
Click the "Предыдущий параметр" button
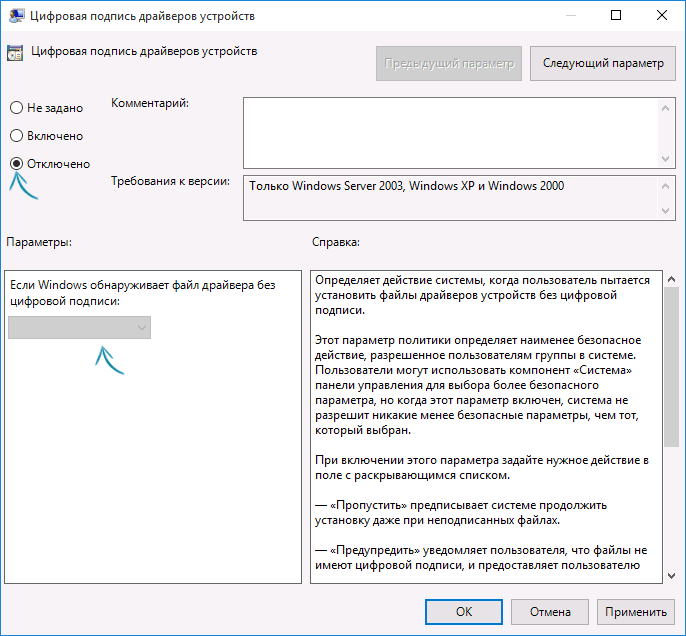point(449,63)
